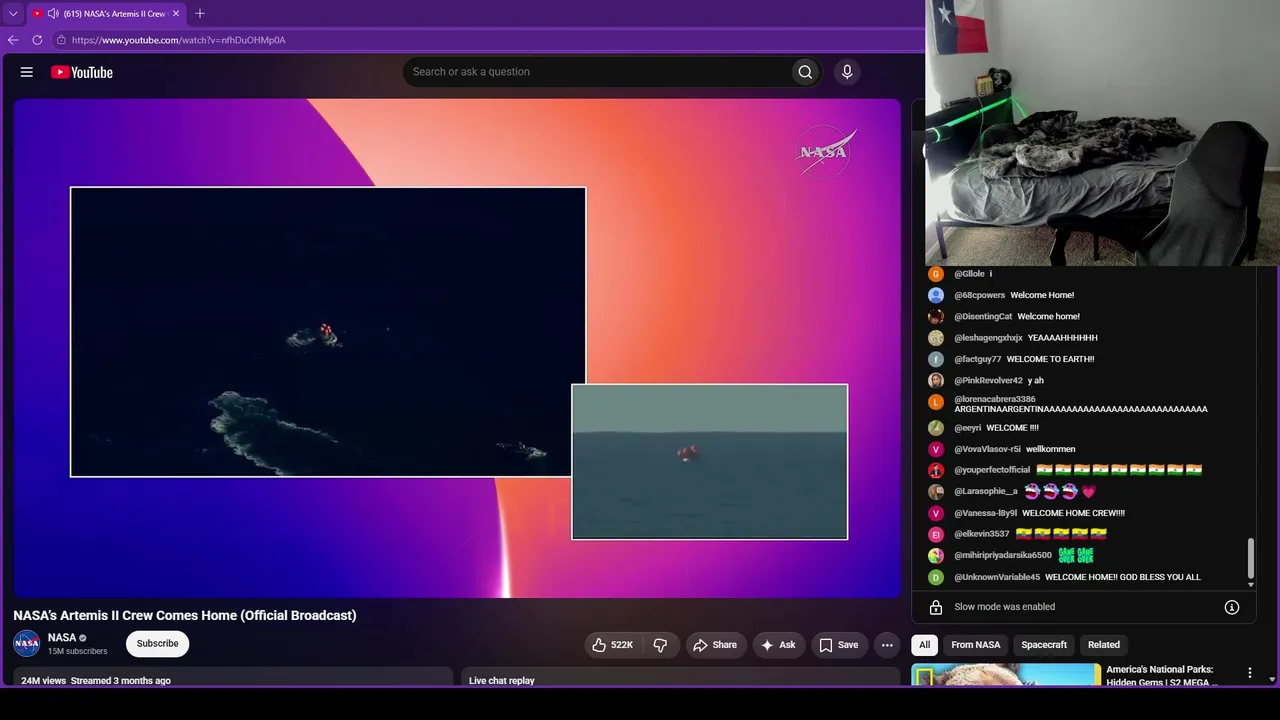This screenshot has width=1280, height=720.
Task: Start voice search with the microphone
Action: pyautogui.click(x=847, y=72)
